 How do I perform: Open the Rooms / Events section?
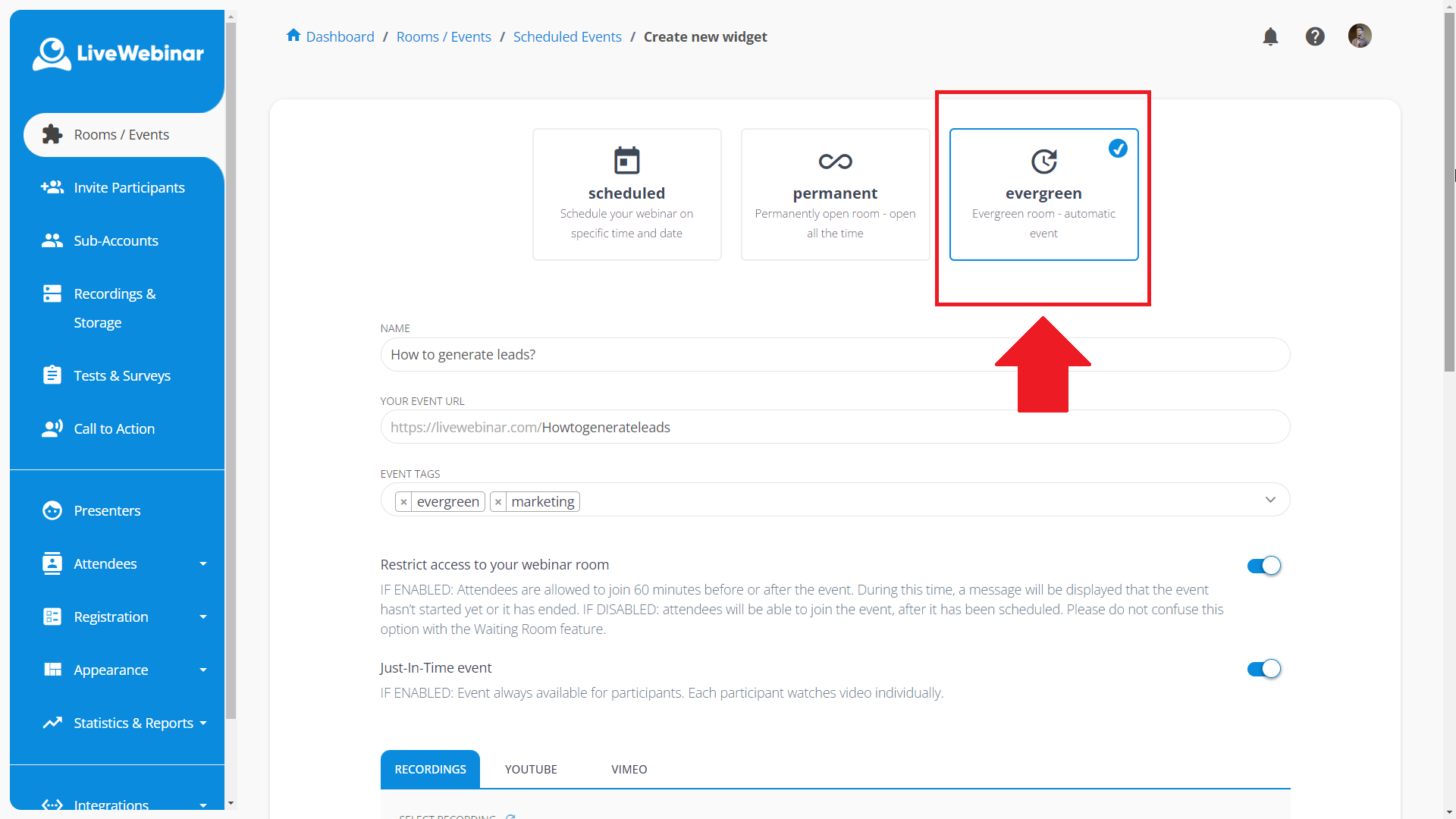[121, 134]
